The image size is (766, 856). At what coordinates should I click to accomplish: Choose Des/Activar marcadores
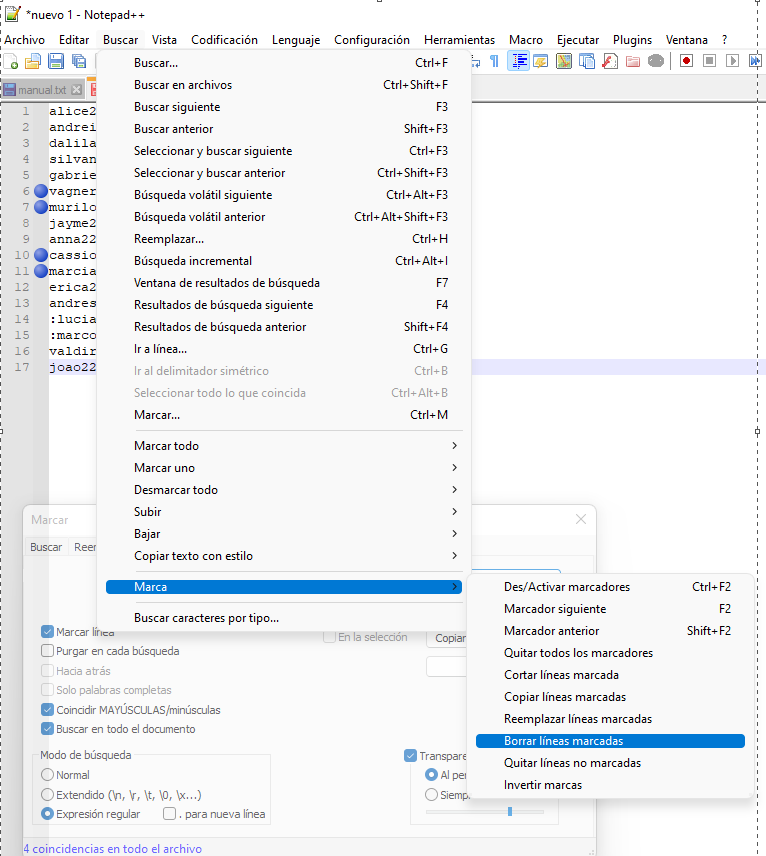tap(610, 587)
